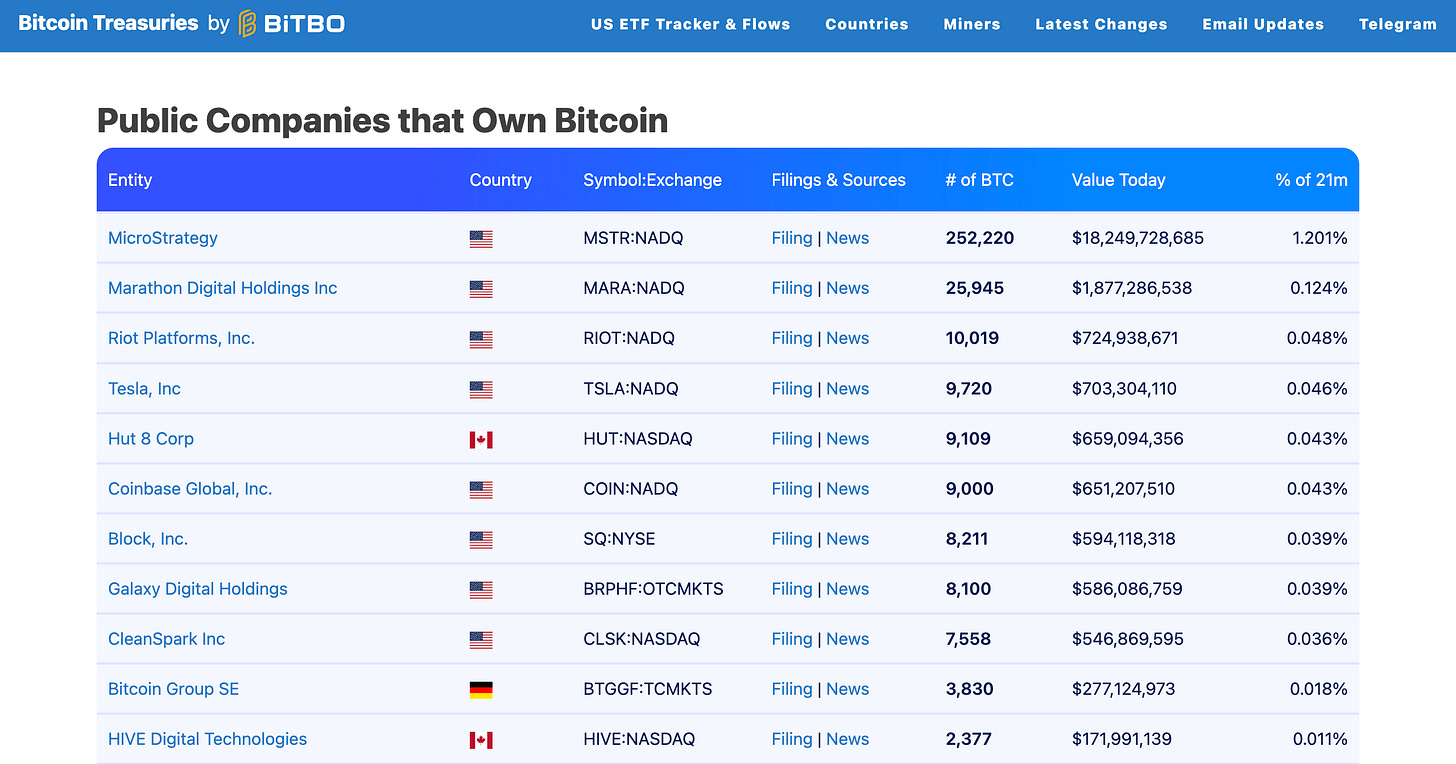1456x764 pixels.
Task: Open the HIVE Digital Technologies link
Action: (x=207, y=738)
